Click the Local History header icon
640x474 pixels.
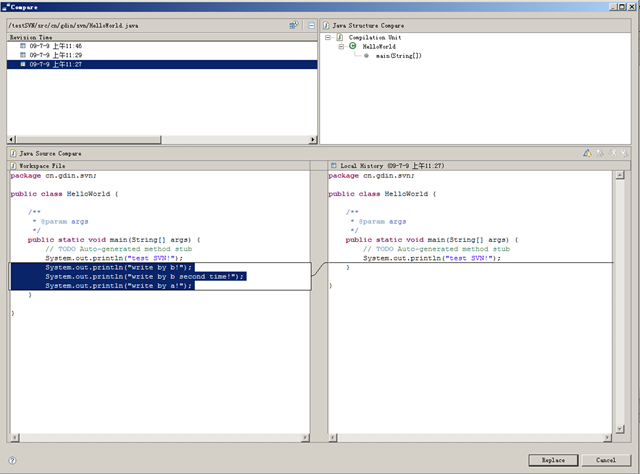click(x=333, y=166)
